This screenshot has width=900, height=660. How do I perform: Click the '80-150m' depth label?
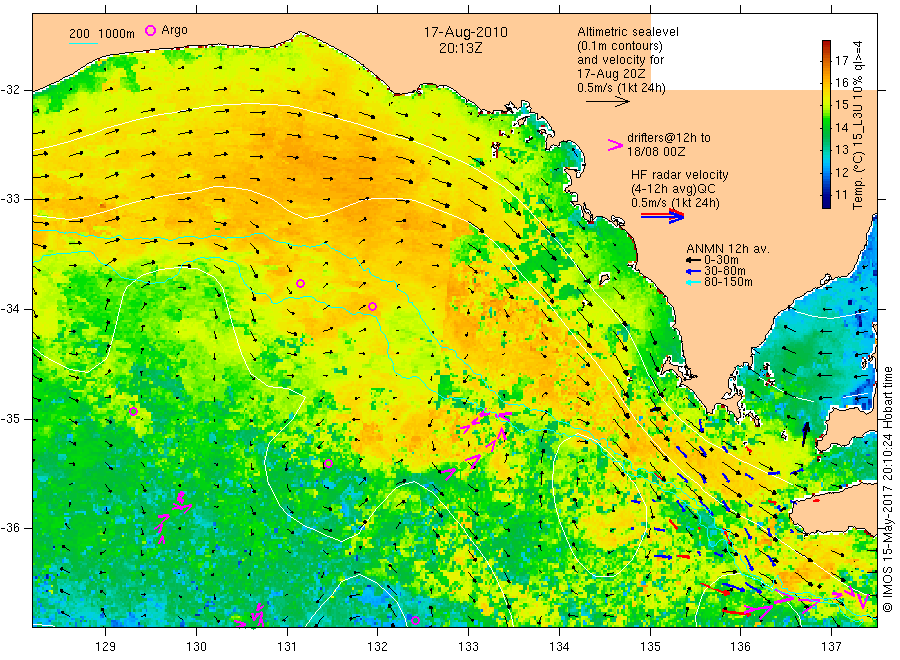point(728,282)
